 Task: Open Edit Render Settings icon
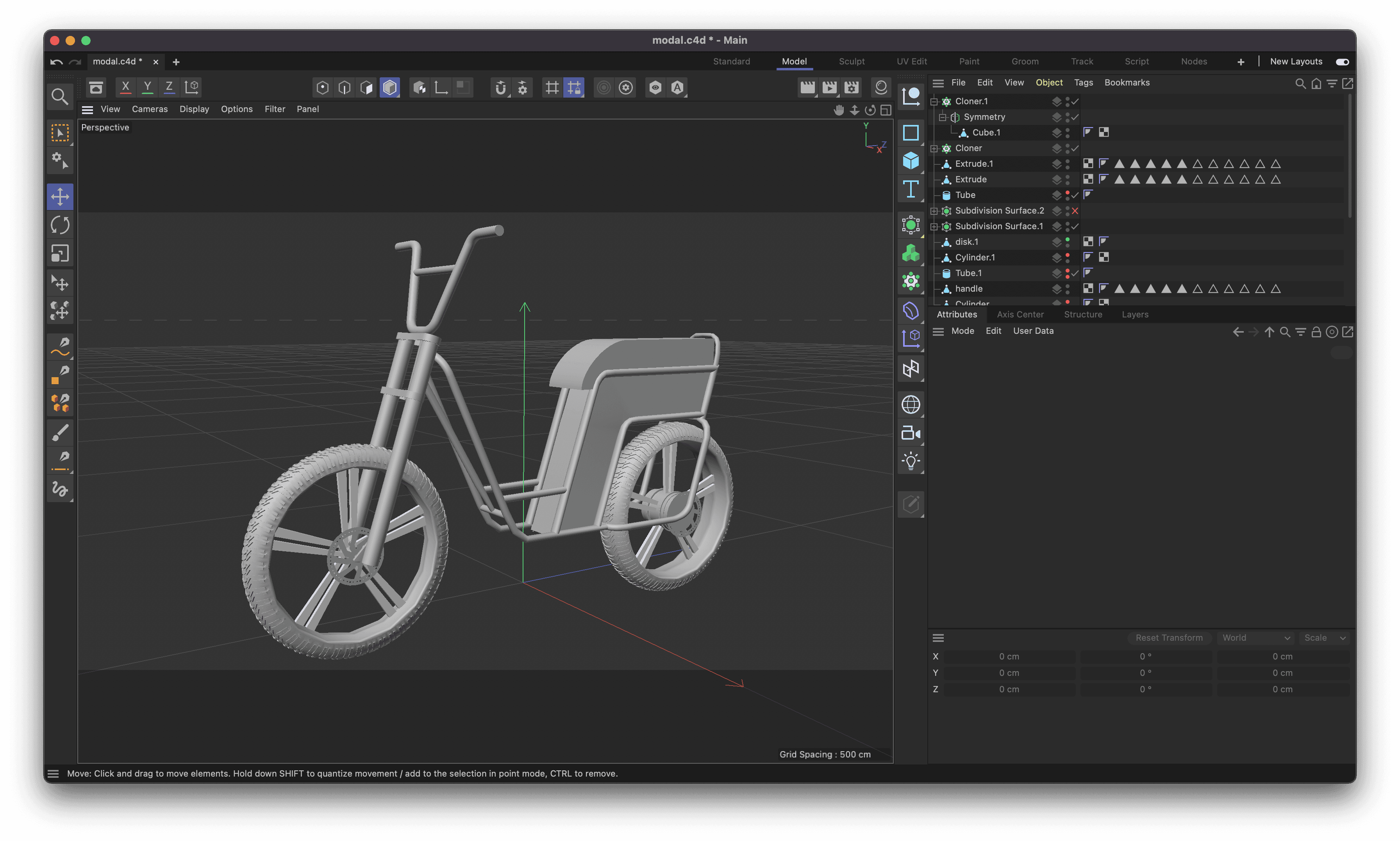coord(851,87)
